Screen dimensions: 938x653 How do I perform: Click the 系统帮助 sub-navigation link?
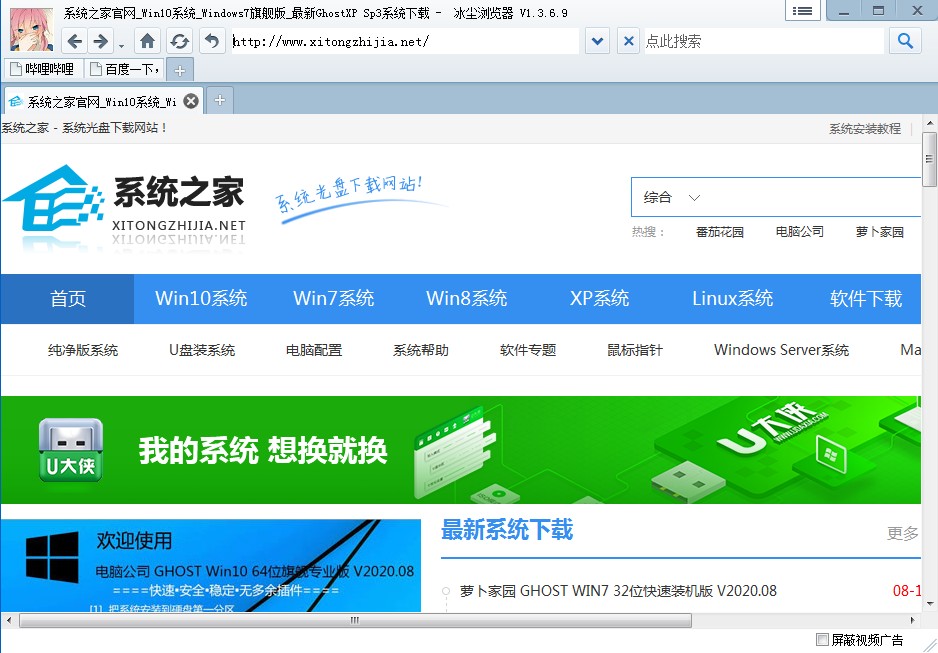coord(421,350)
